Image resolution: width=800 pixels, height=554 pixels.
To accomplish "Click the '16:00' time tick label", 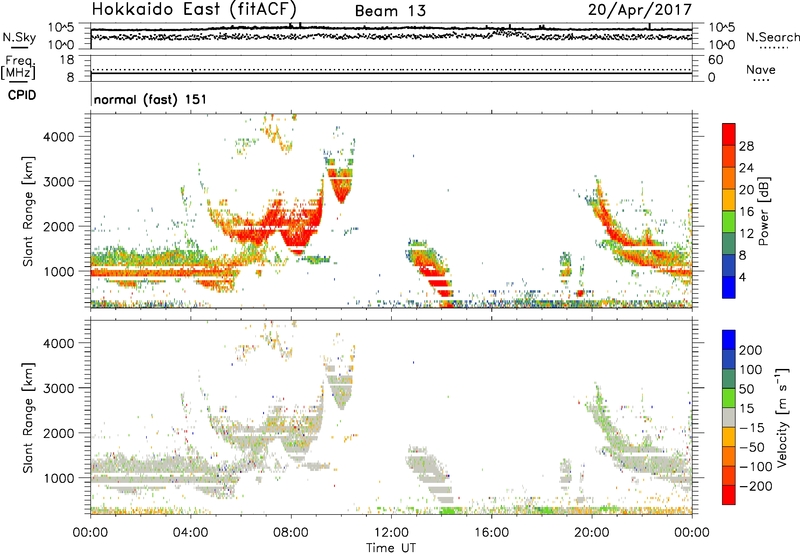I will coord(491,533).
